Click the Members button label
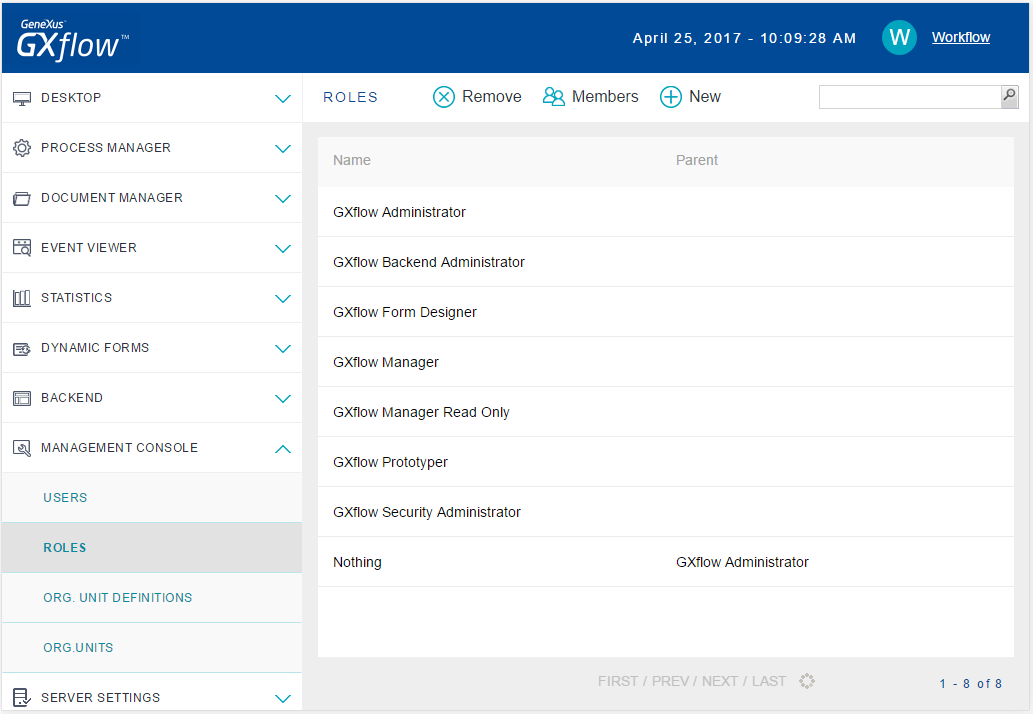This screenshot has width=1033, height=714. tap(605, 97)
